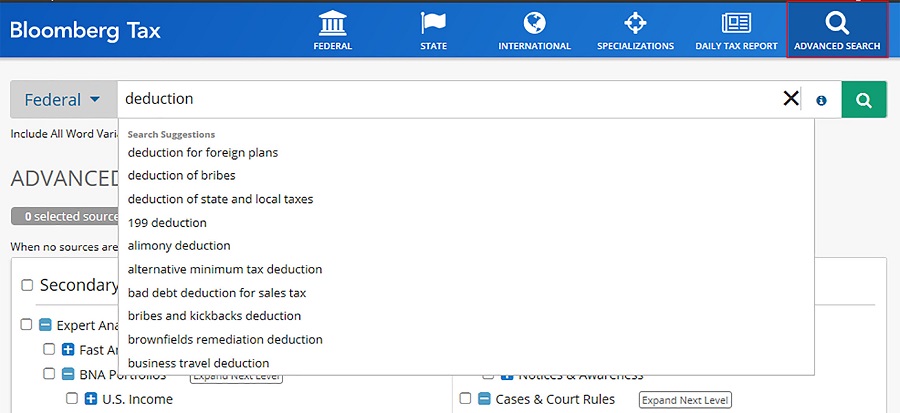This screenshot has width=900, height=413.
Task: Collapse the BNA Portfolios node
Action: click(x=68, y=375)
